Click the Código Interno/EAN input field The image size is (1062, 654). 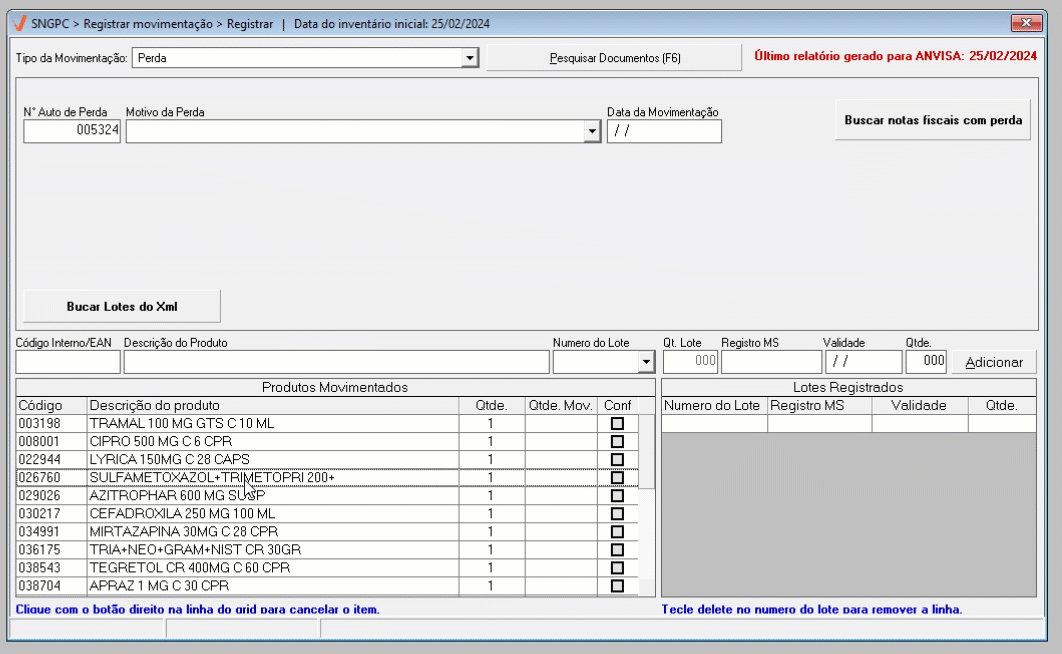click(x=67, y=362)
